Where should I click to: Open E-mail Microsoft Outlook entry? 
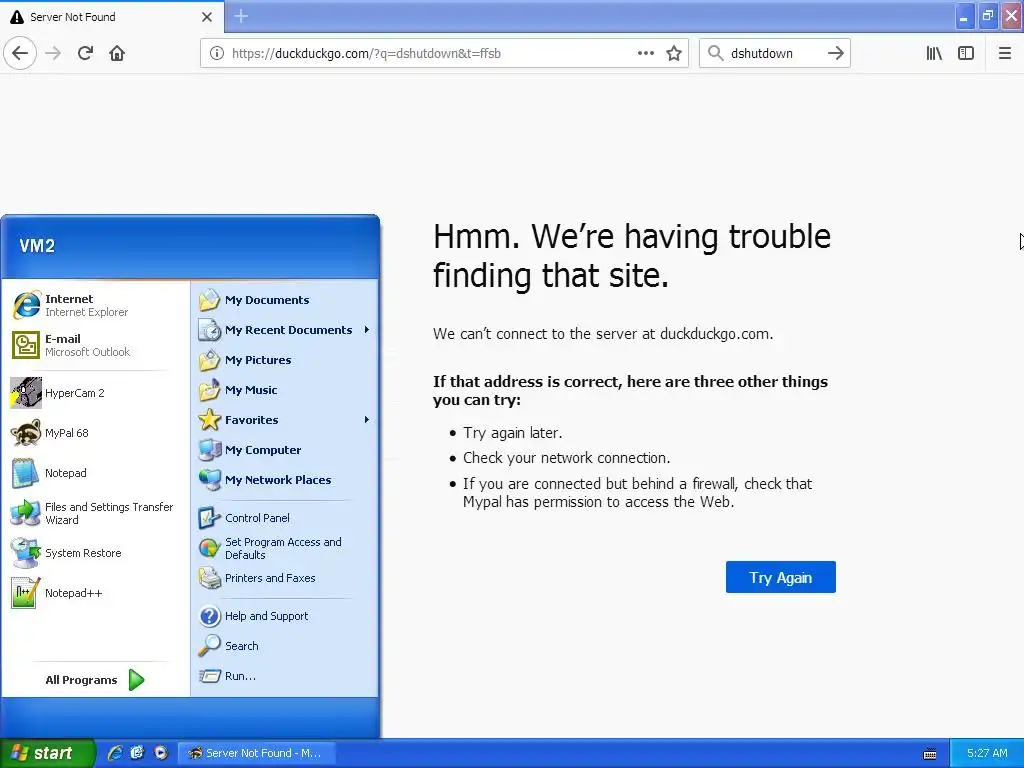[95, 345]
